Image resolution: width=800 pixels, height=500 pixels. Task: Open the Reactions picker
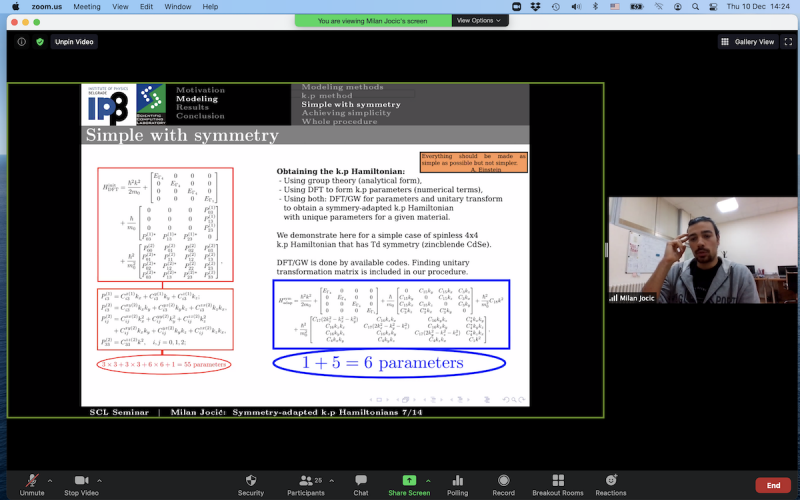(611, 481)
